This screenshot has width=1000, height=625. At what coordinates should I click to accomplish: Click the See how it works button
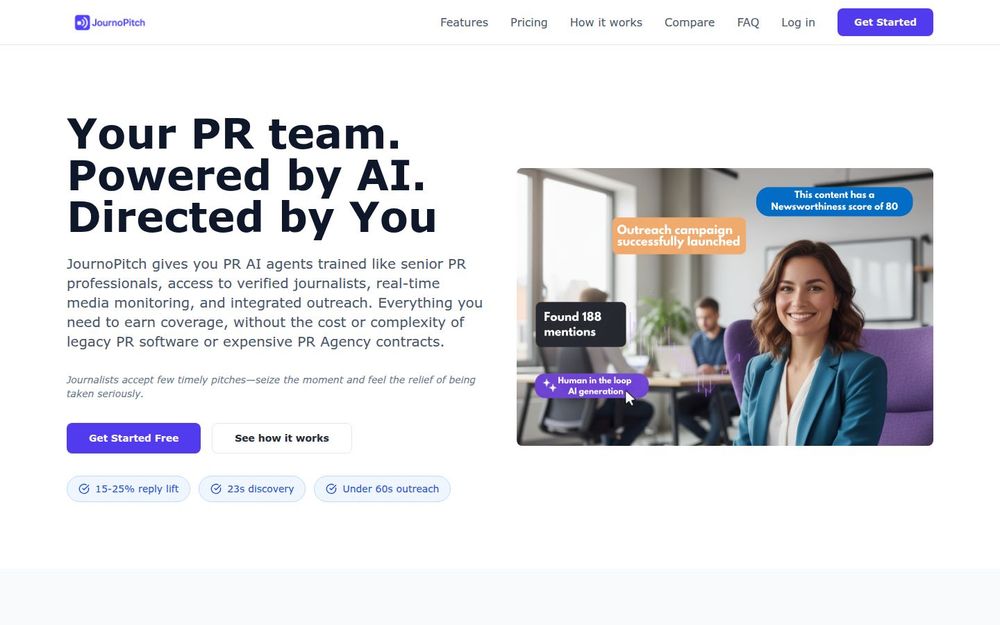pos(282,438)
